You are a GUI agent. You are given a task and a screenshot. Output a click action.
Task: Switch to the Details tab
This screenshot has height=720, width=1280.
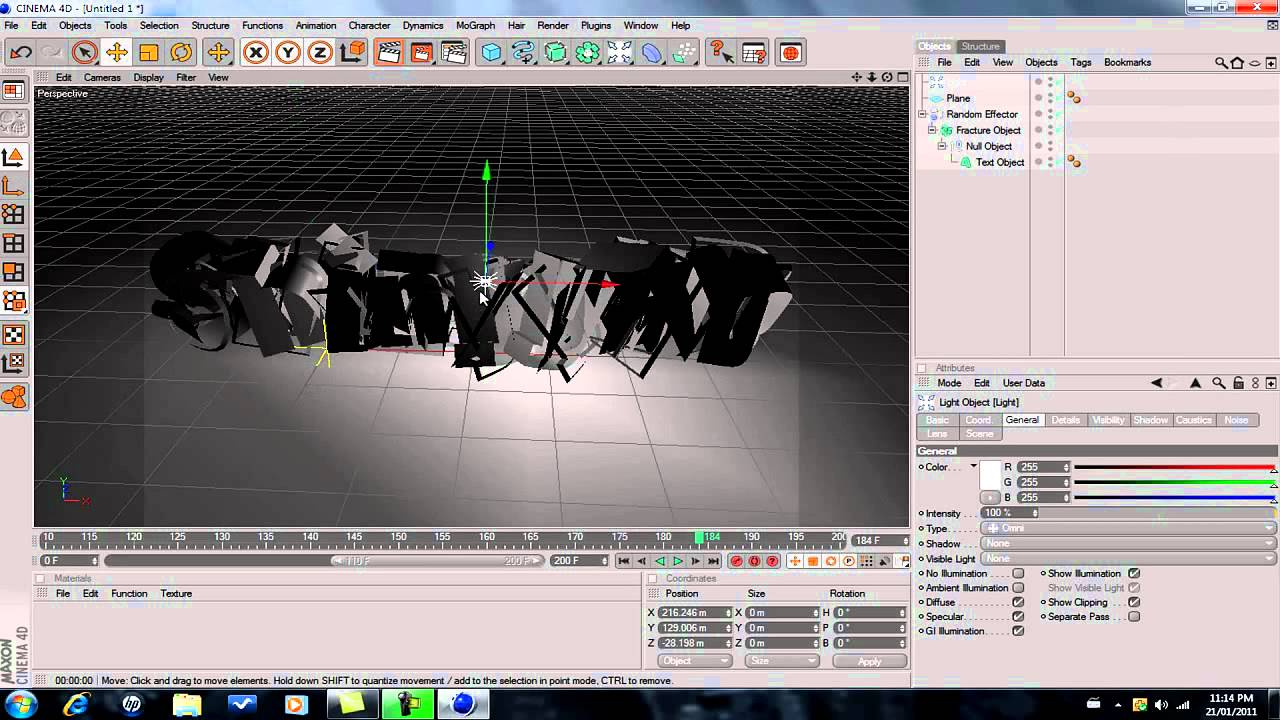[1065, 420]
